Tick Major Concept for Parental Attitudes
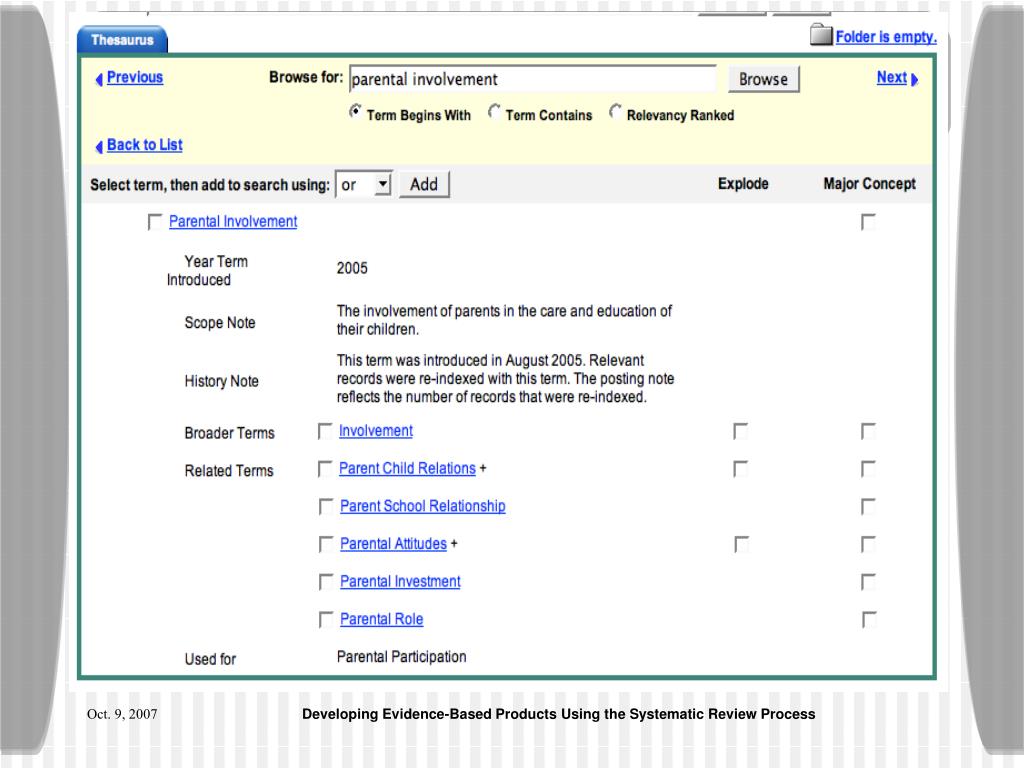This screenshot has width=1024, height=768. pos(868,544)
